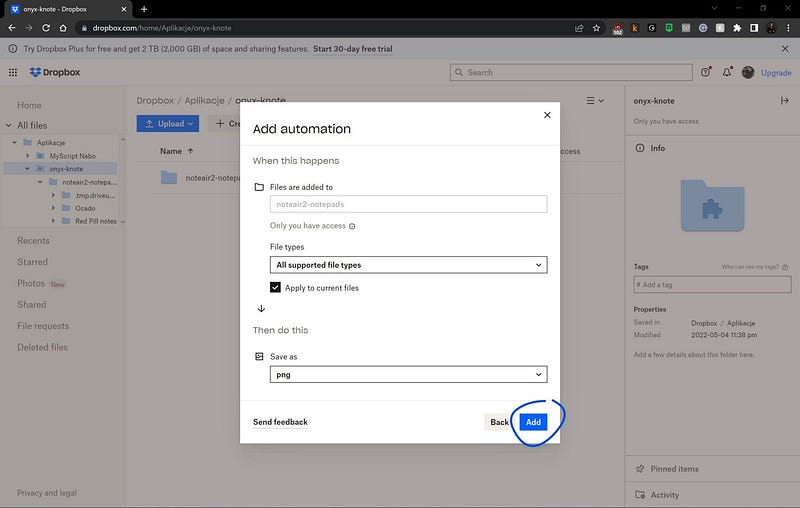Open the Send feedback link
Screen dimensions: 800x508
(280, 422)
